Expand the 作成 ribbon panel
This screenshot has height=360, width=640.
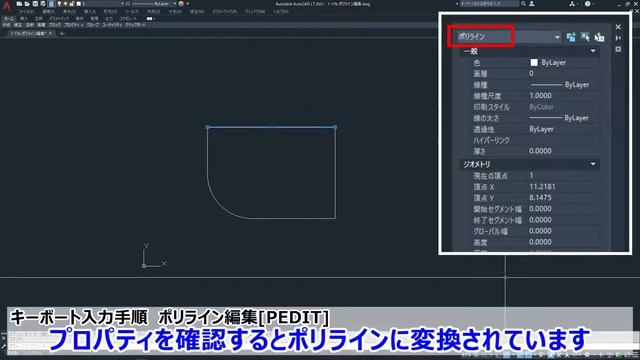6,24
